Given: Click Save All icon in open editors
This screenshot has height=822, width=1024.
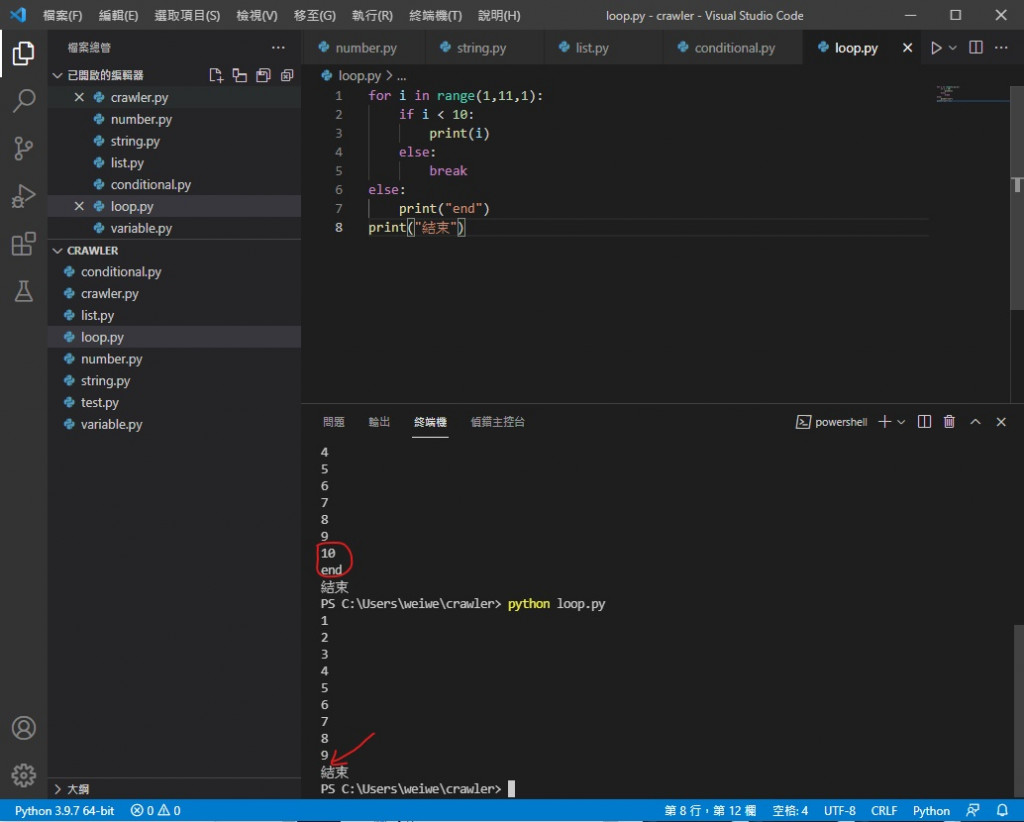Looking at the screenshot, I should coord(263,75).
